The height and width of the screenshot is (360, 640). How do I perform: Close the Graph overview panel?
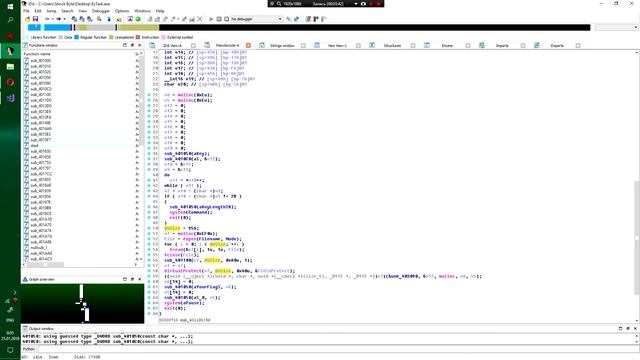pyautogui.click(x=140, y=279)
